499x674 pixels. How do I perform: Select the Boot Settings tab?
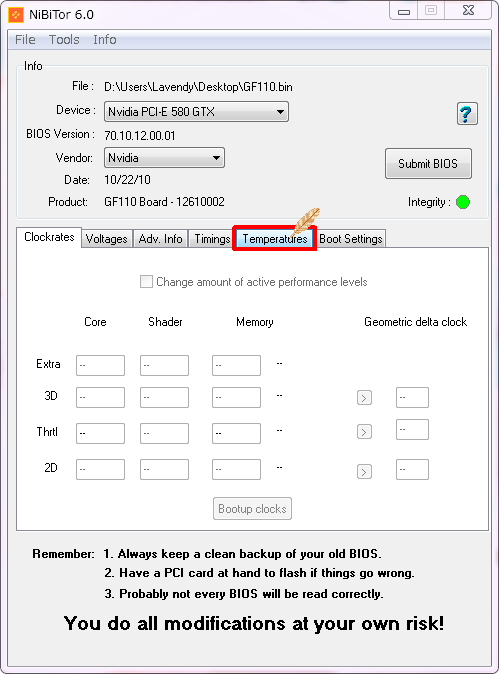[351, 239]
